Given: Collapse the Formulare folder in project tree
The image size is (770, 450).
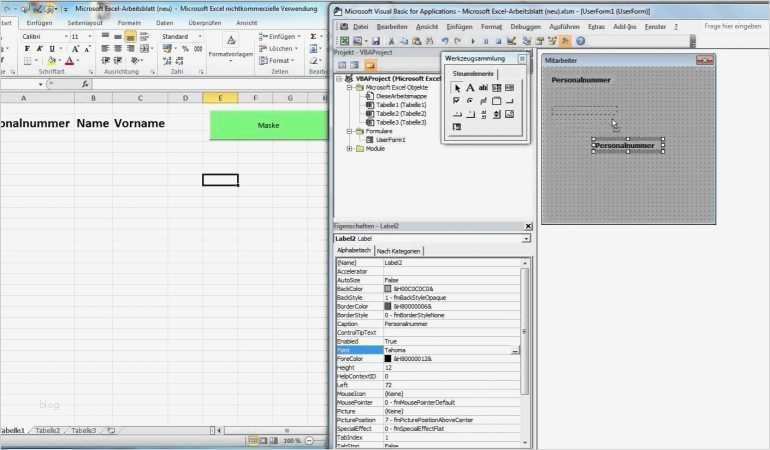Looking at the screenshot, I should click(x=350, y=131).
